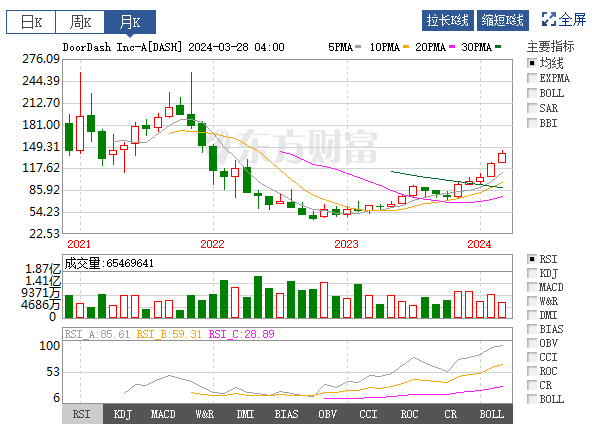This screenshot has height=430, width=592.
Task: Click the RSI_A:85.61 value
Action: [97, 334]
